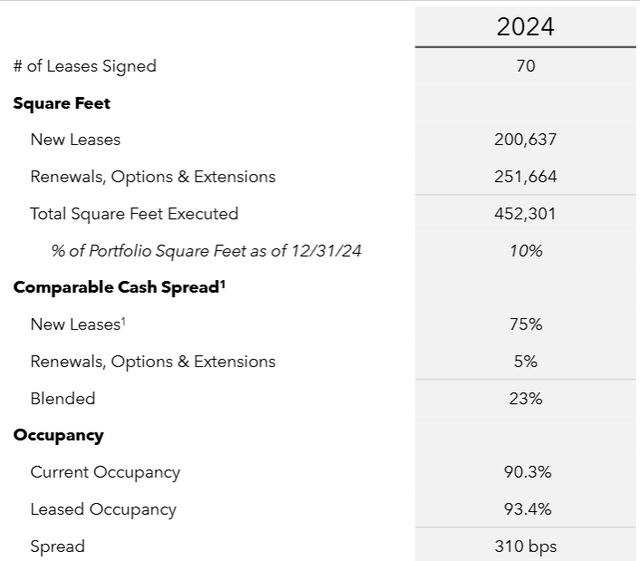Click the Current Occupancy value 90.3%
The width and height of the screenshot is (640, 561).
coord(525,472)
